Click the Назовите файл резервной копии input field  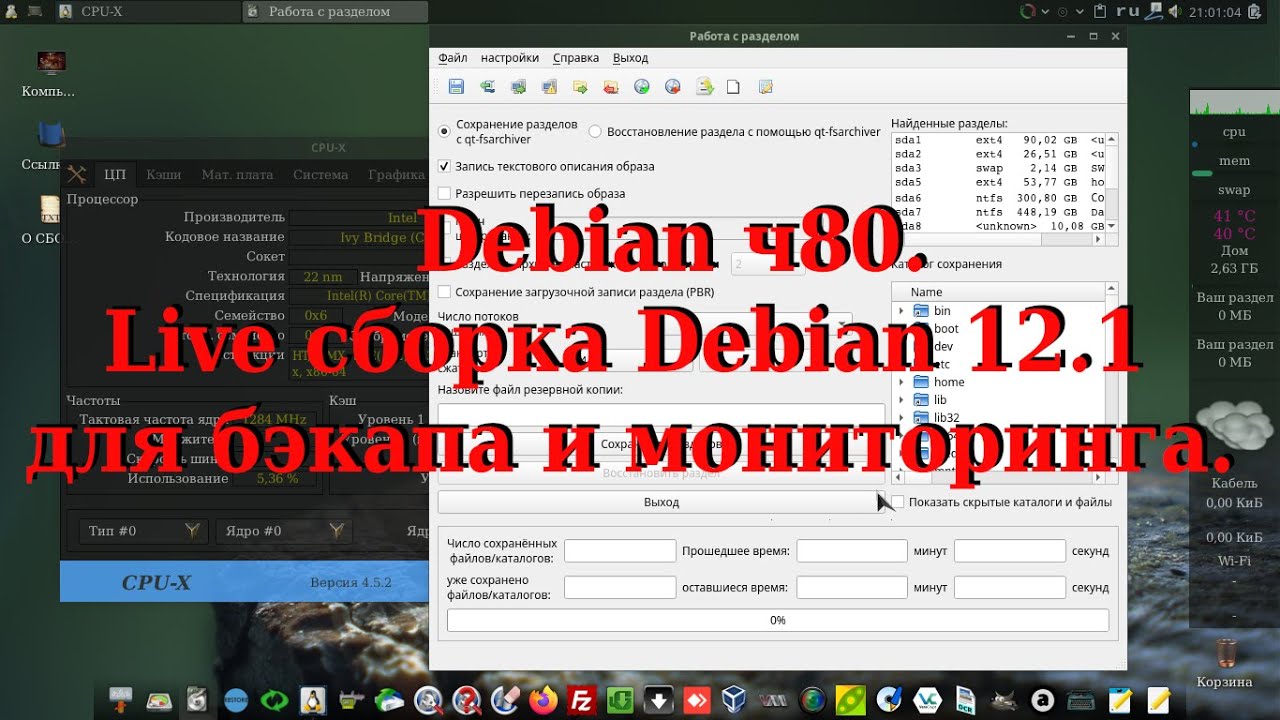pyautogui.click(x=661, y=413)
